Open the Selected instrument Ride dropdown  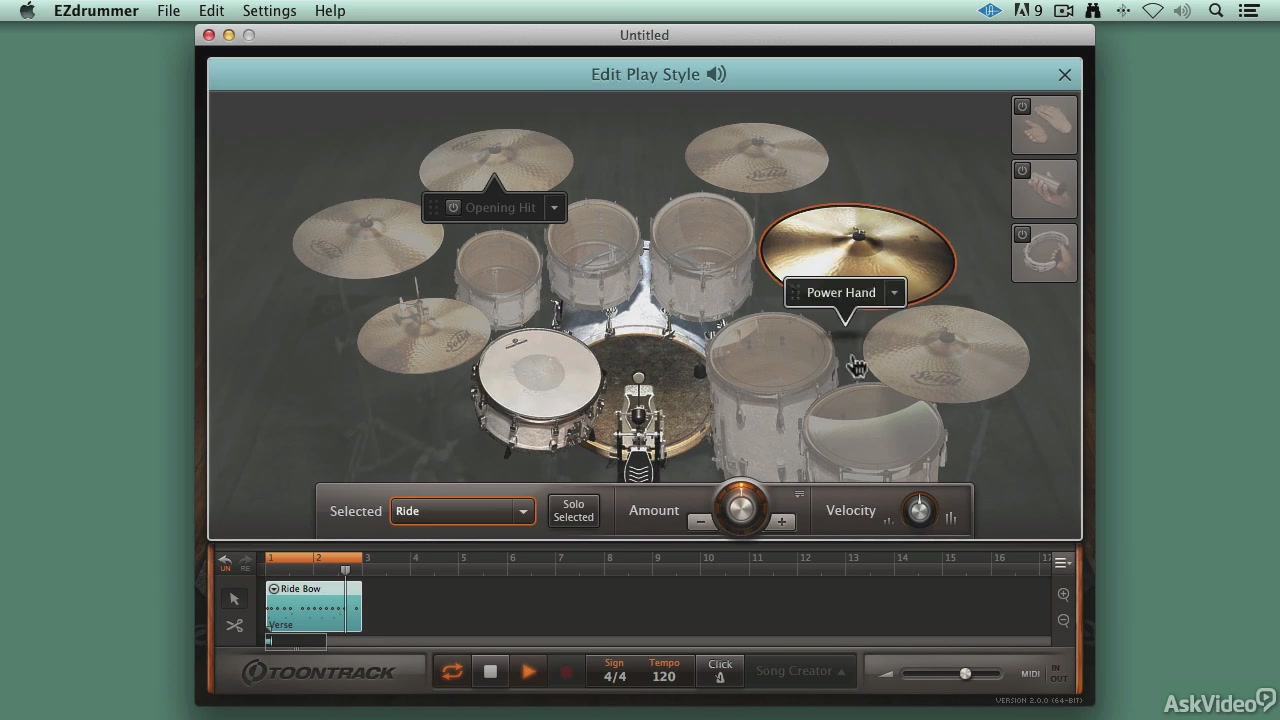(x=462, y=511)
